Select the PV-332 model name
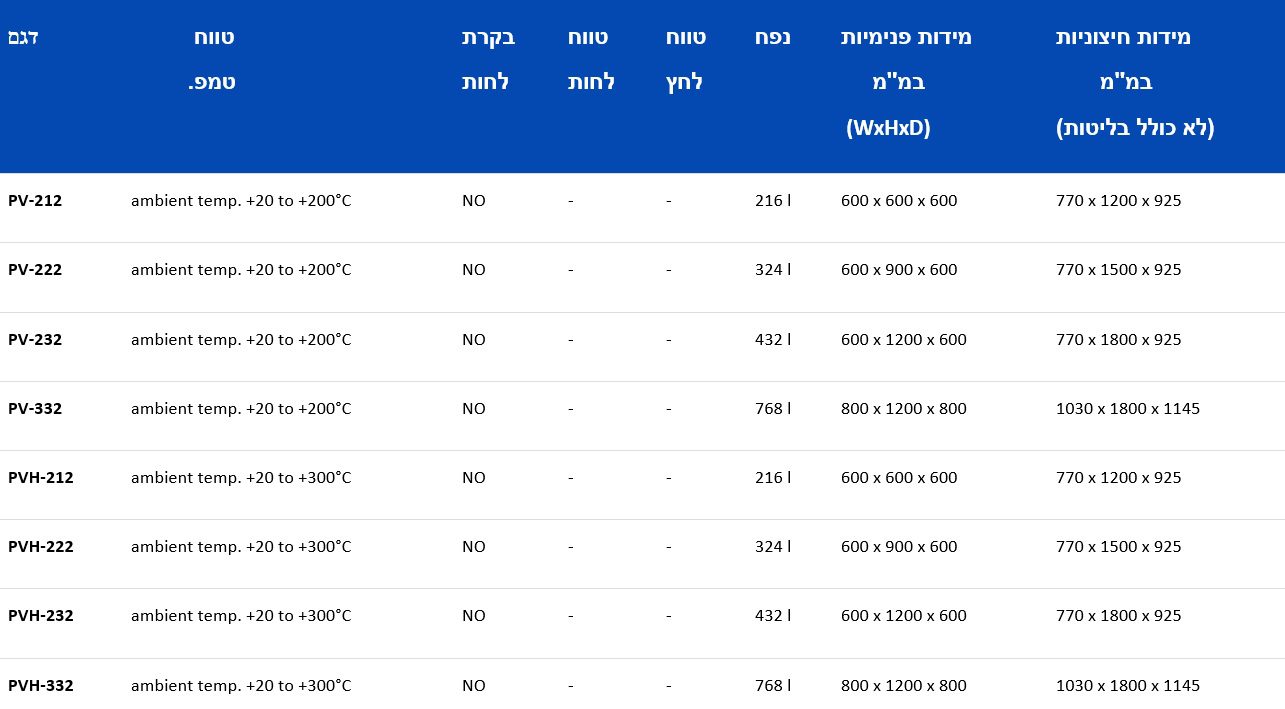Screen dimensions: 1285x709 [x=35, y=409]
